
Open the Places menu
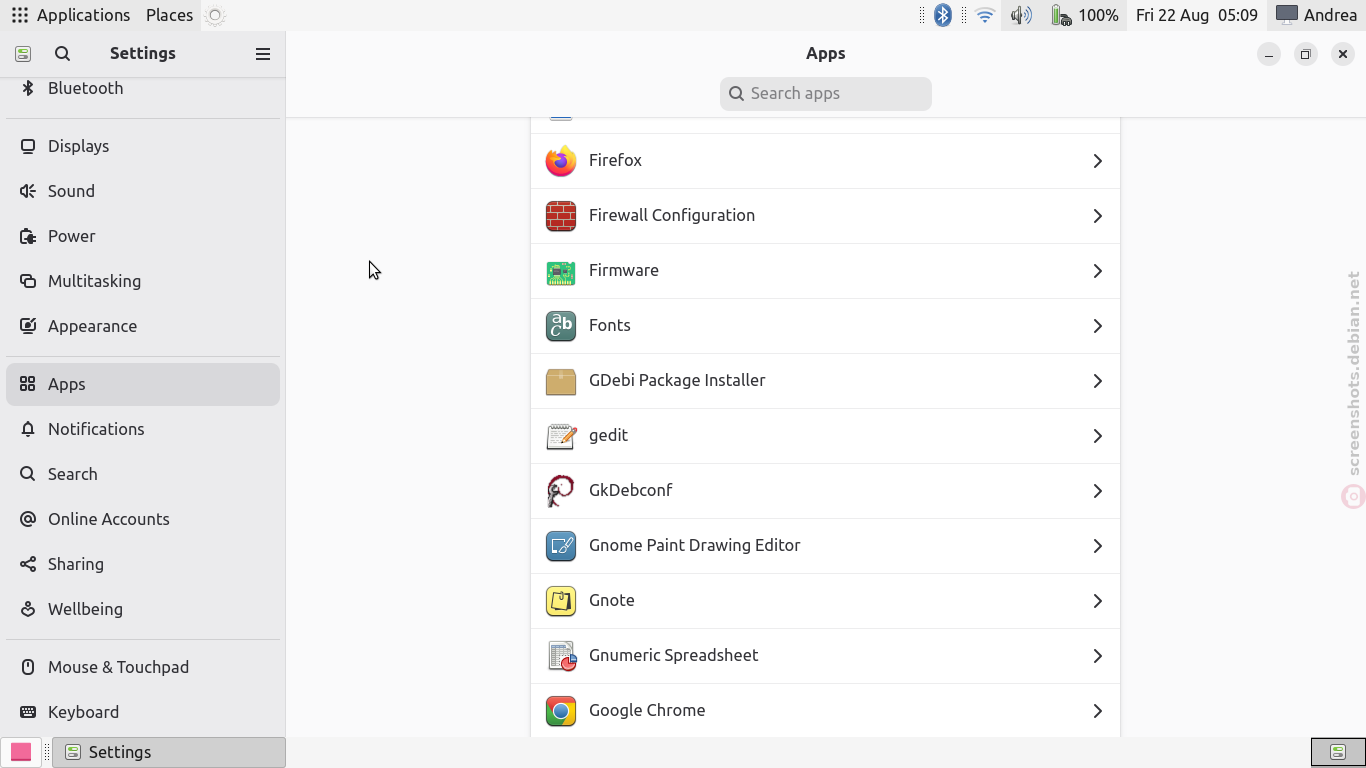[x=169, y=15]
